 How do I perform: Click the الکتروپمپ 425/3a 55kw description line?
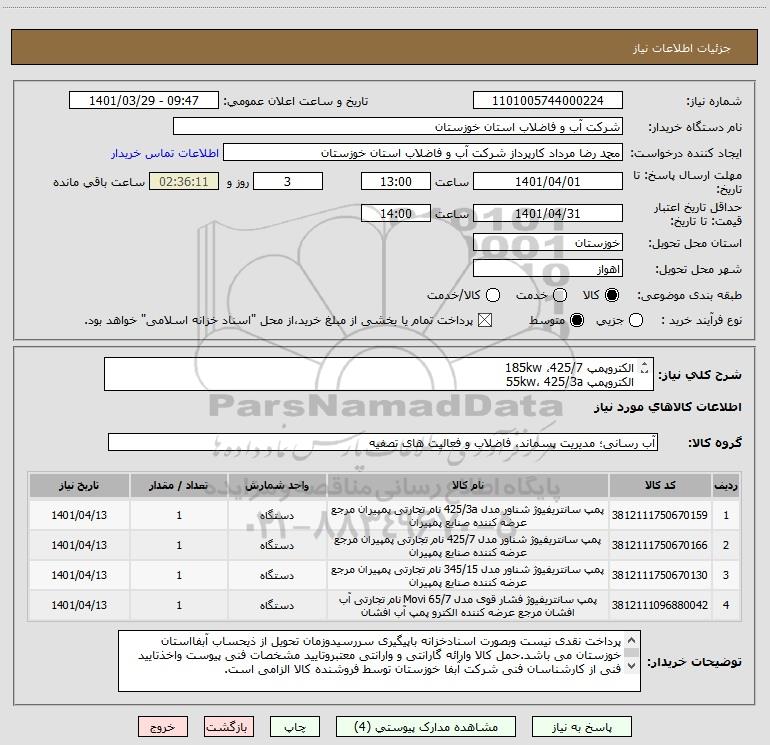(570, 382)
